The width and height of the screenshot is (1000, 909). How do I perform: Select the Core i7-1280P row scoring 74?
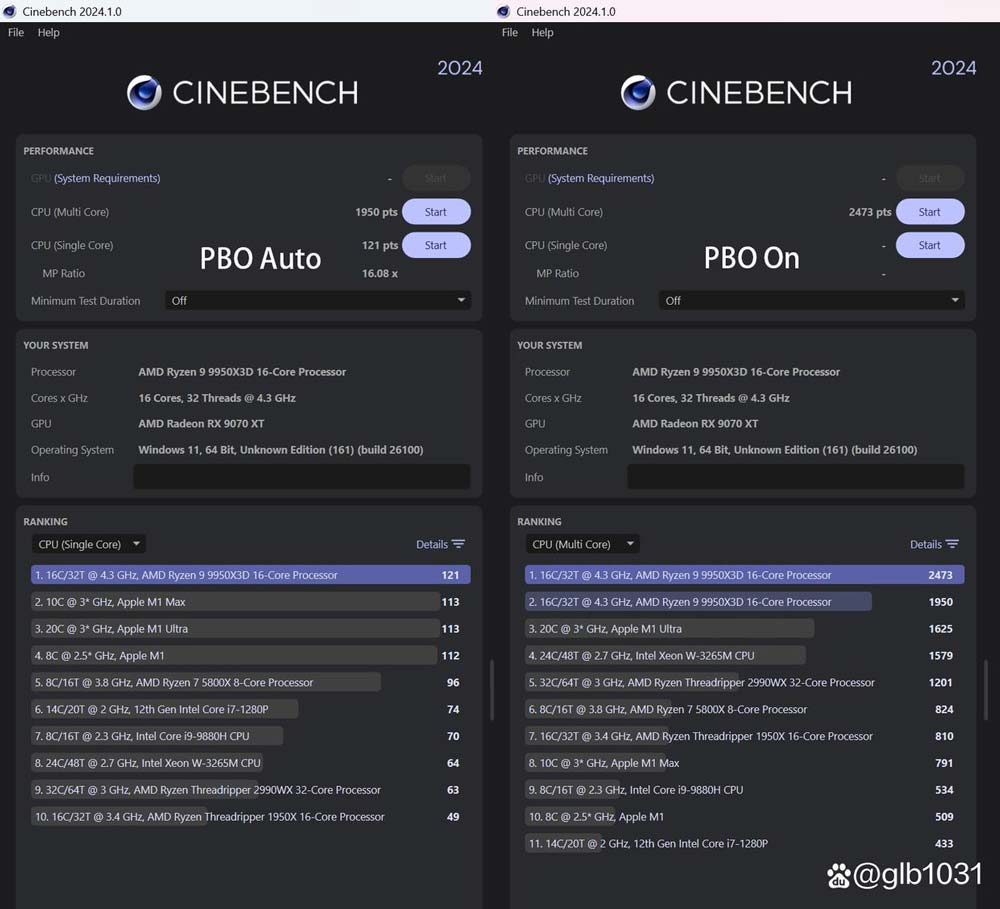[x=251, y=709]
